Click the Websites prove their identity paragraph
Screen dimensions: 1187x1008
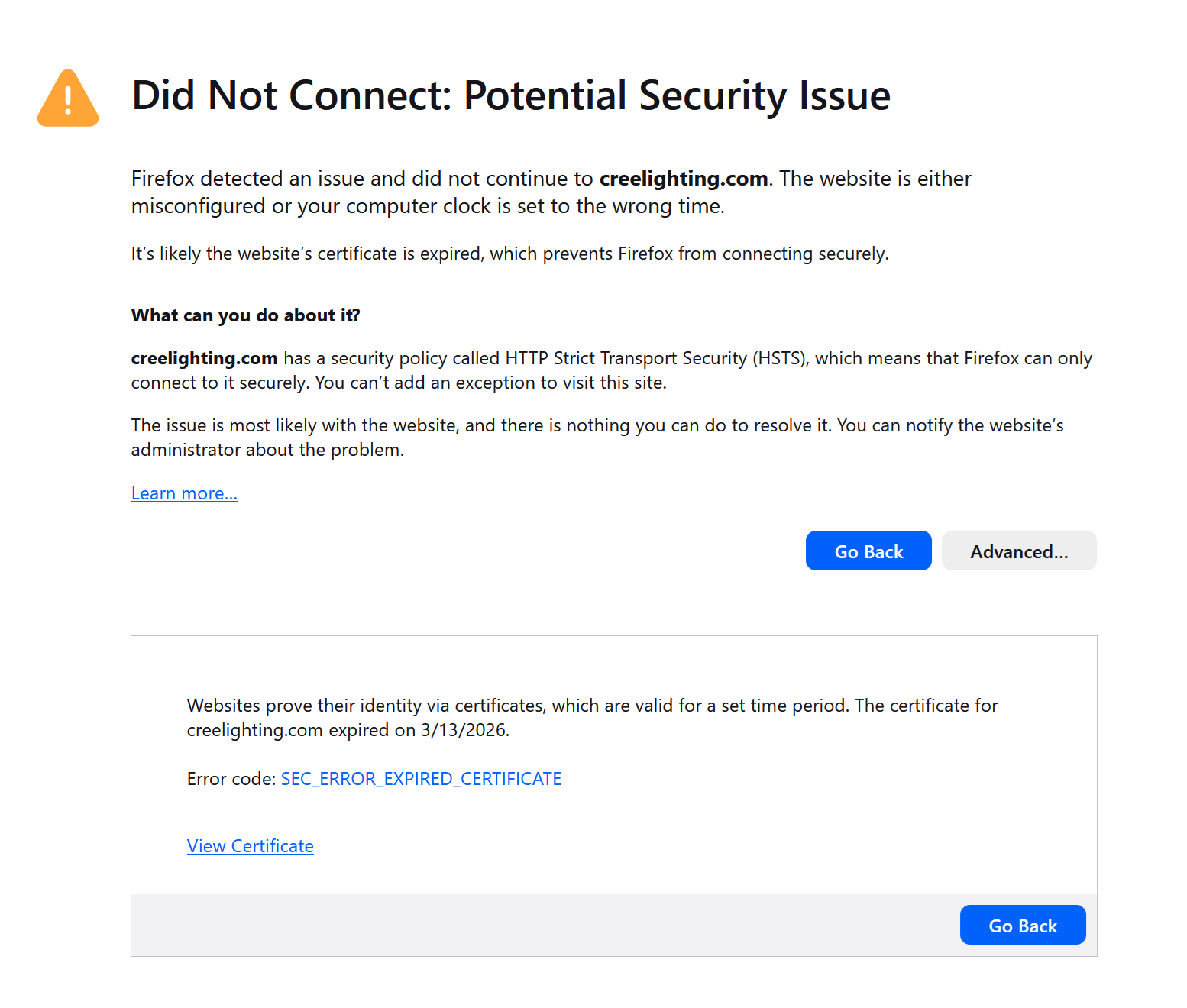(592, 706)
